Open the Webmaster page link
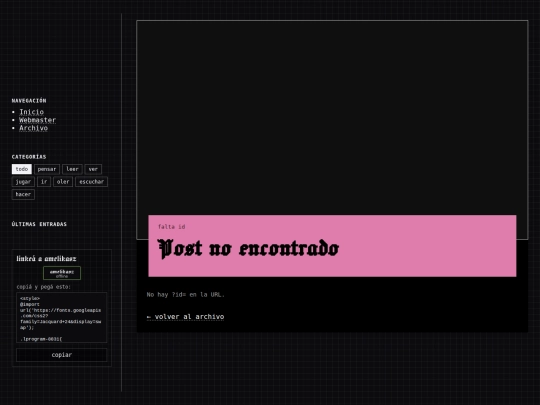The image size is (540, 405). [38, 120]
